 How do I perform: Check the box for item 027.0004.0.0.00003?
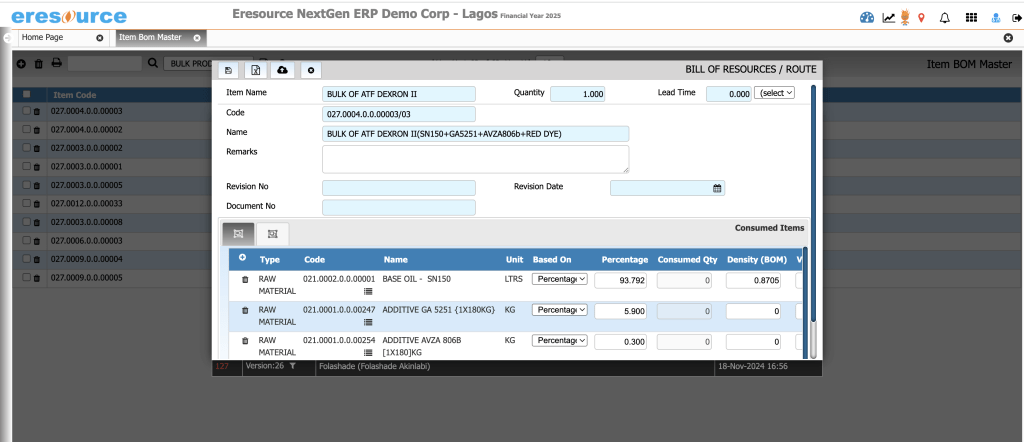(x=27, y=111)
